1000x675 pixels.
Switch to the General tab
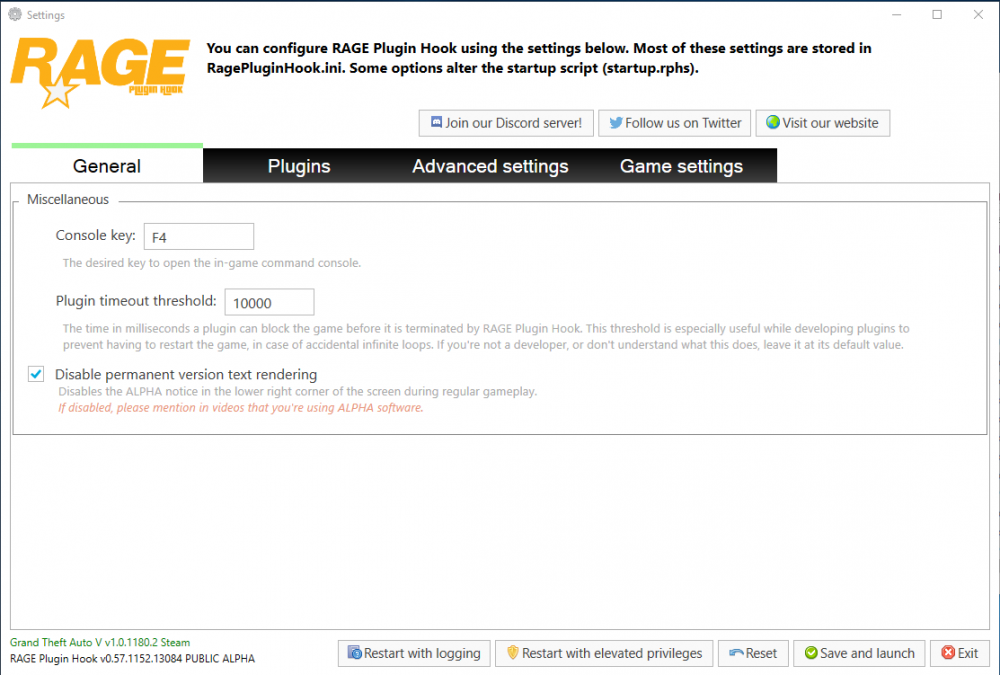click(107, 166)
